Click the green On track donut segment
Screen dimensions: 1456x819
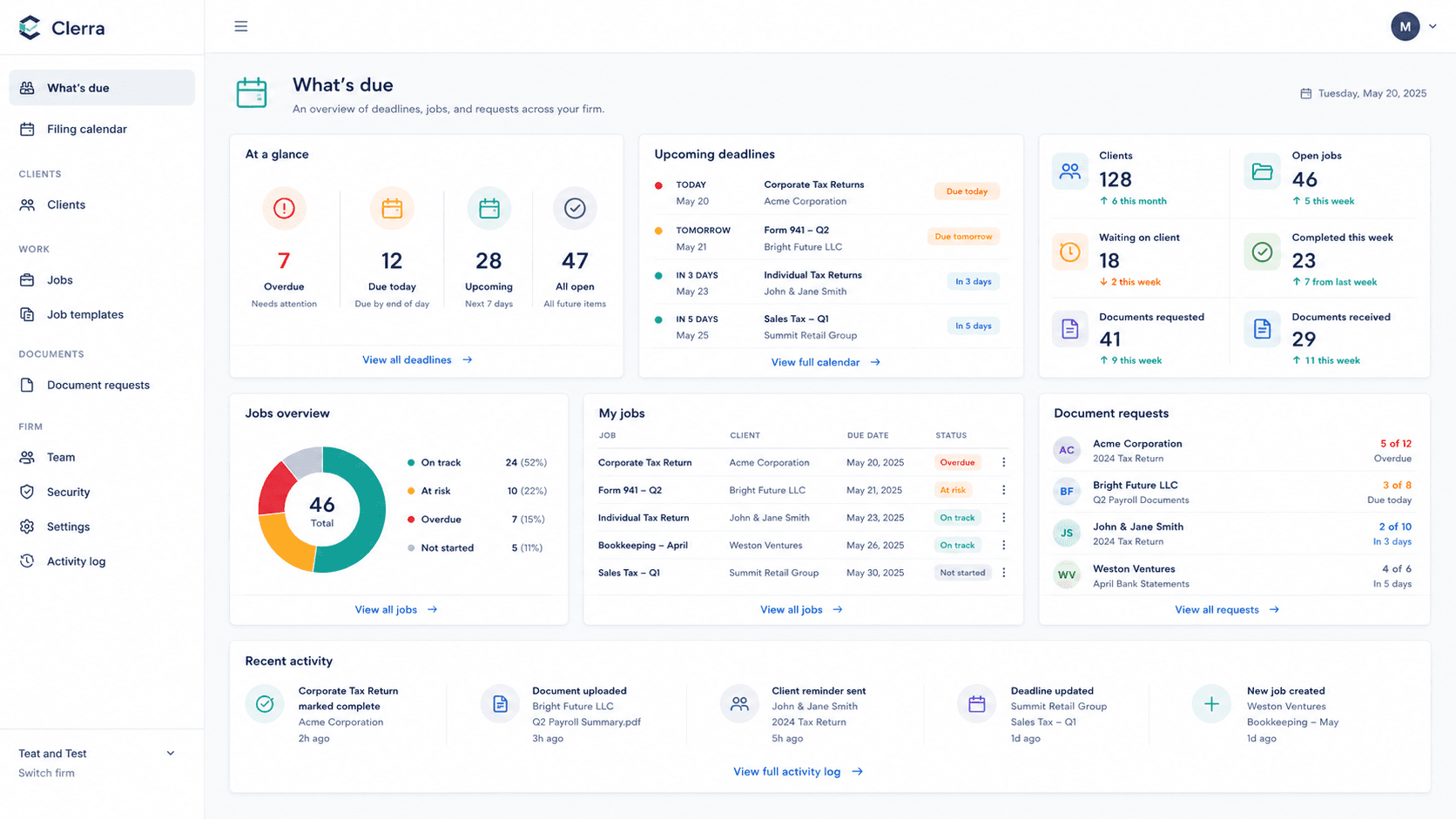[x=370, y=514]
